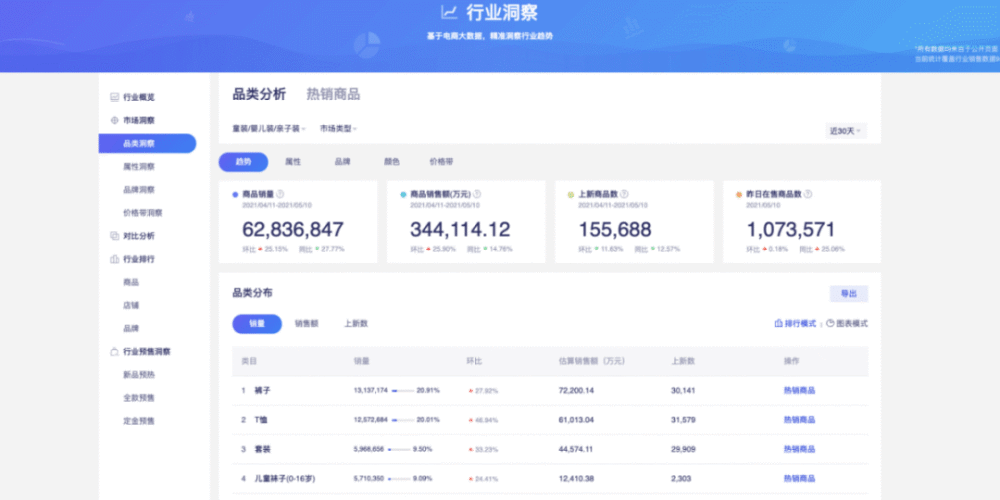Select the 属性 pill tab
Screen dimensions: 1000x500
pyautogui.click(x=293, y=162)
